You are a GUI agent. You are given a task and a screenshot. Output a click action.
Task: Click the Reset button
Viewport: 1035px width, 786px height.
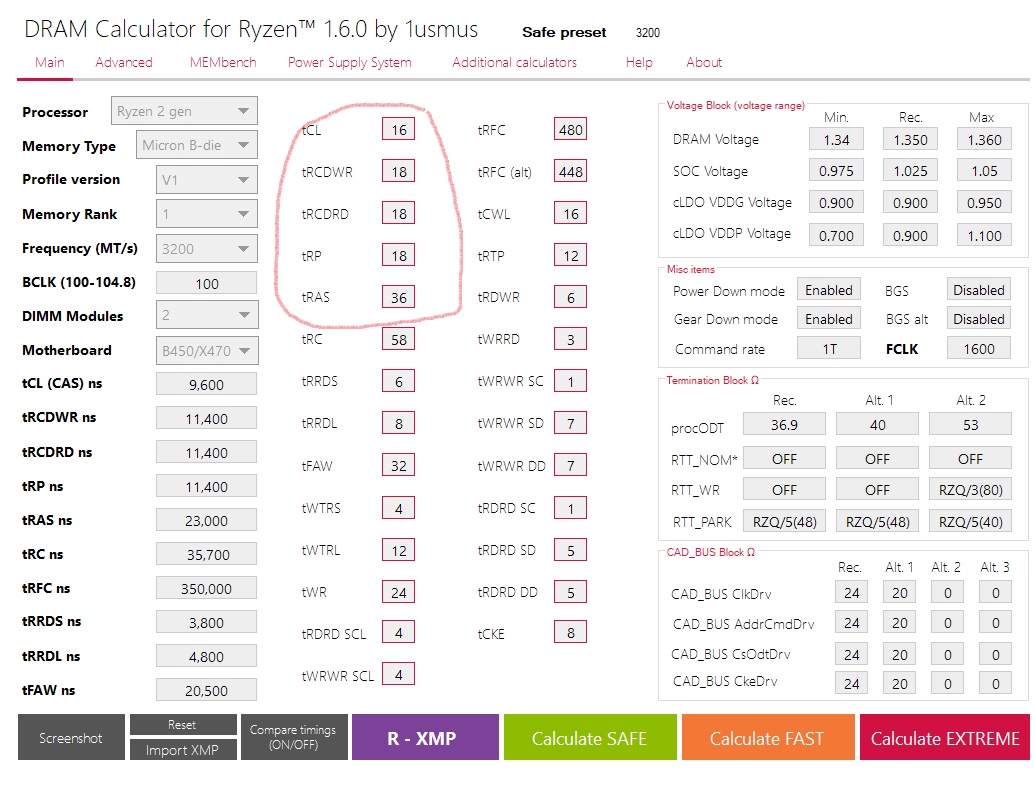click(183, 725)
